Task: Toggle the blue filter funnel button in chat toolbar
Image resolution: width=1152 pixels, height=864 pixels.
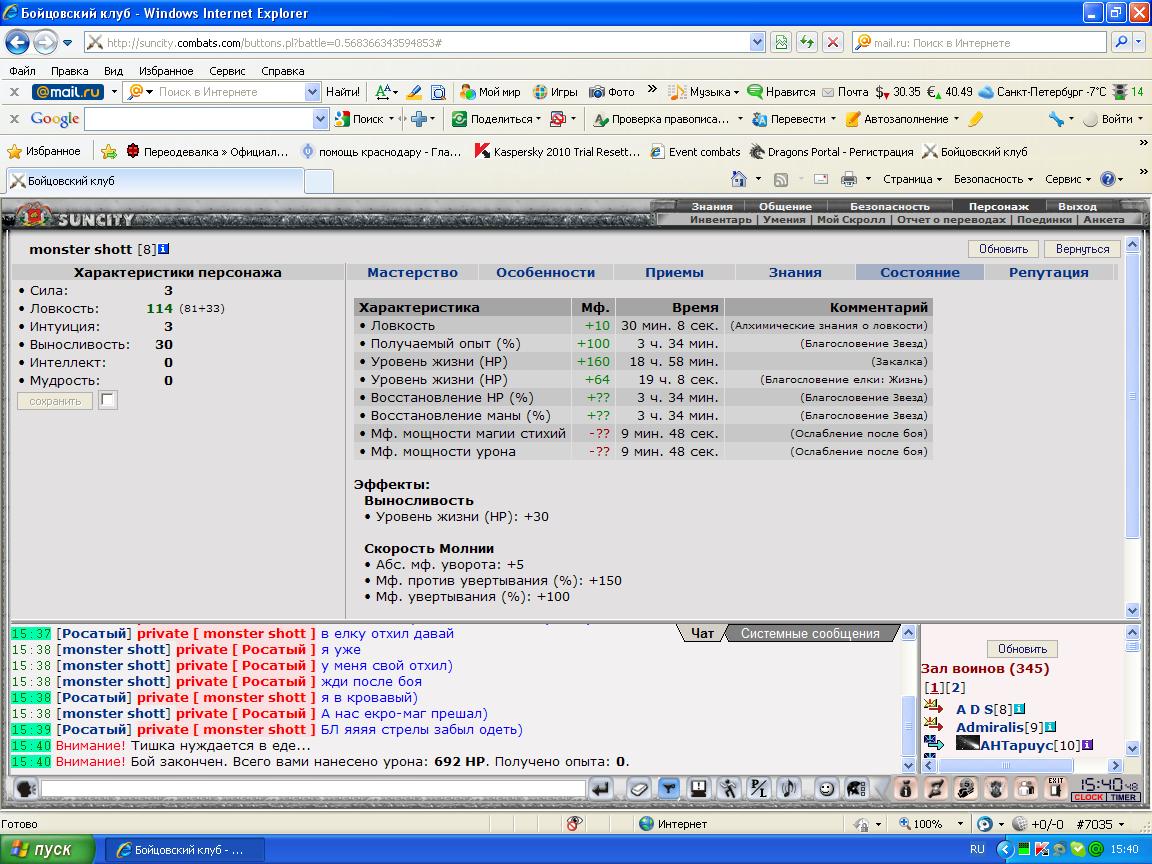Action: [x=668, y=789]
